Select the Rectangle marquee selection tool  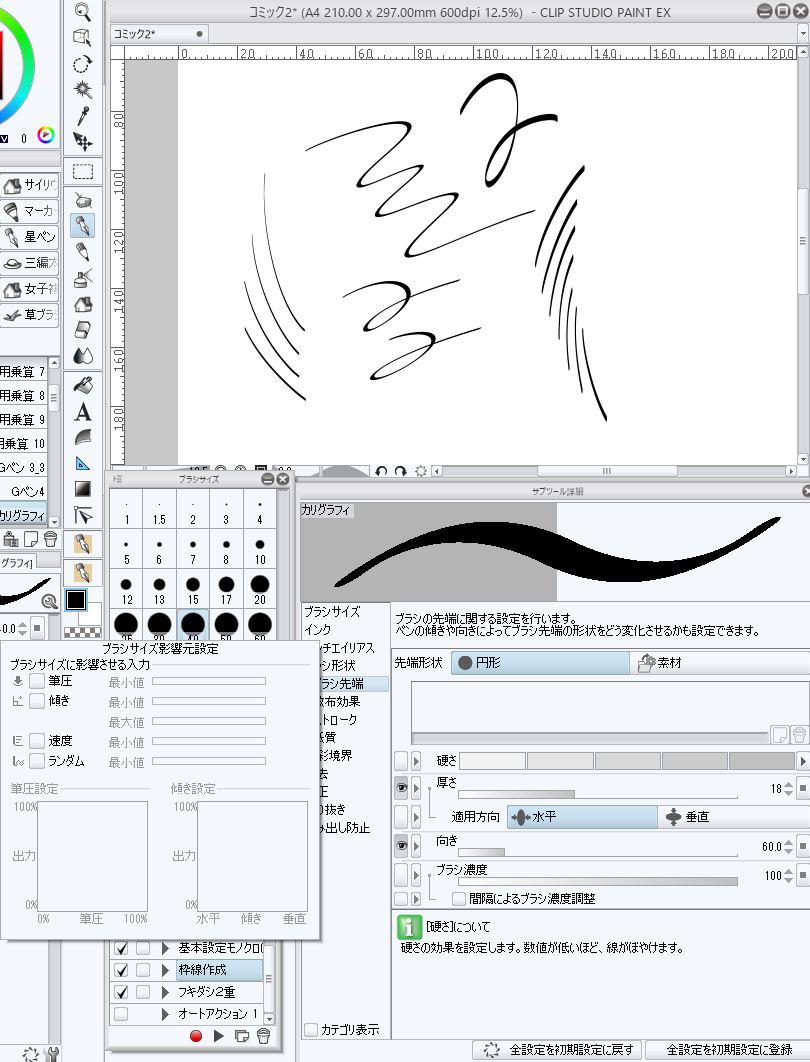coord(83,171)
